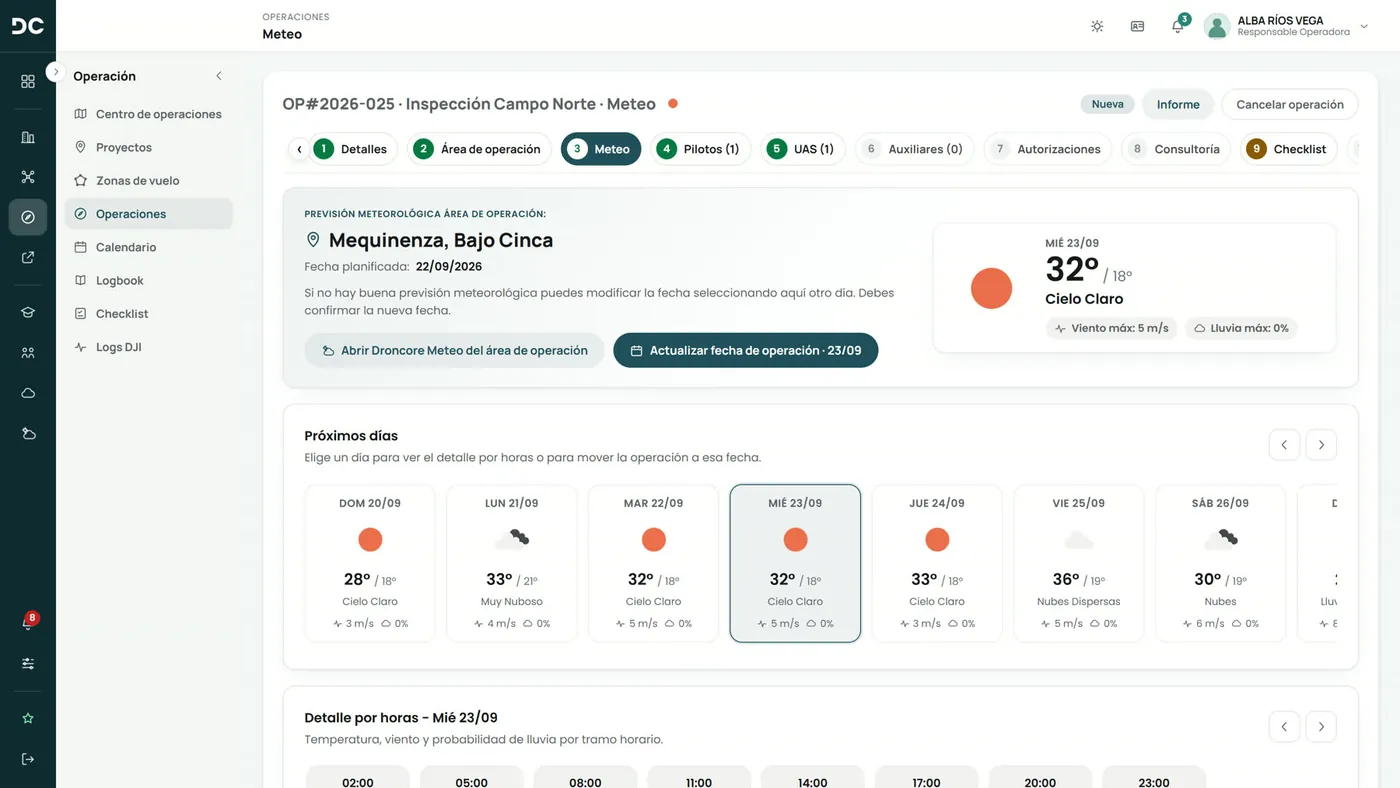Open Proyectos in the sidebar
This screenshot has height=788, width=1400.
(x=149, y=147)
